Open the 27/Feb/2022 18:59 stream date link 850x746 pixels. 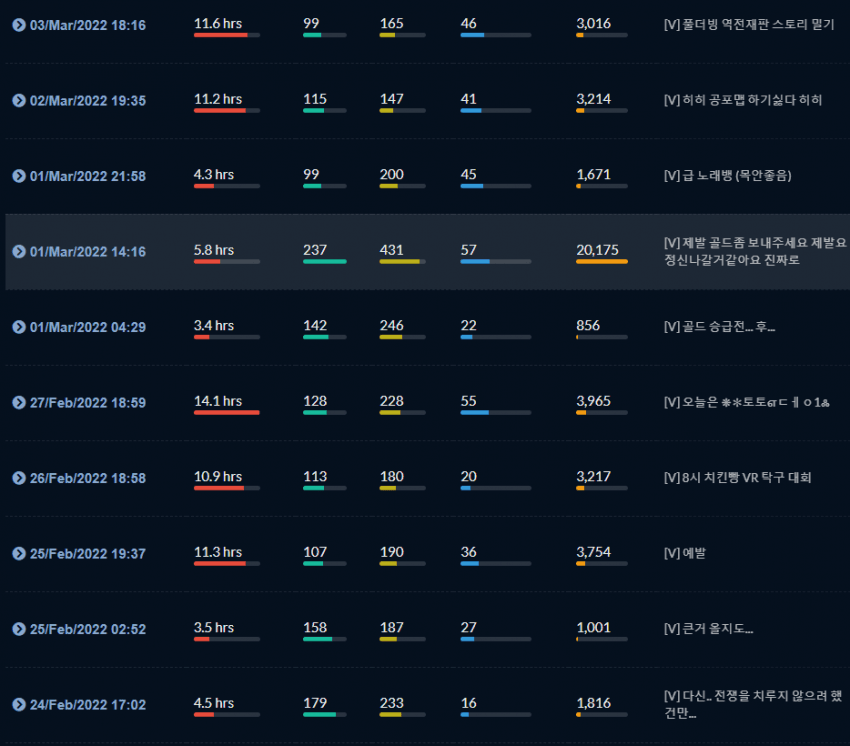point(88,403)
